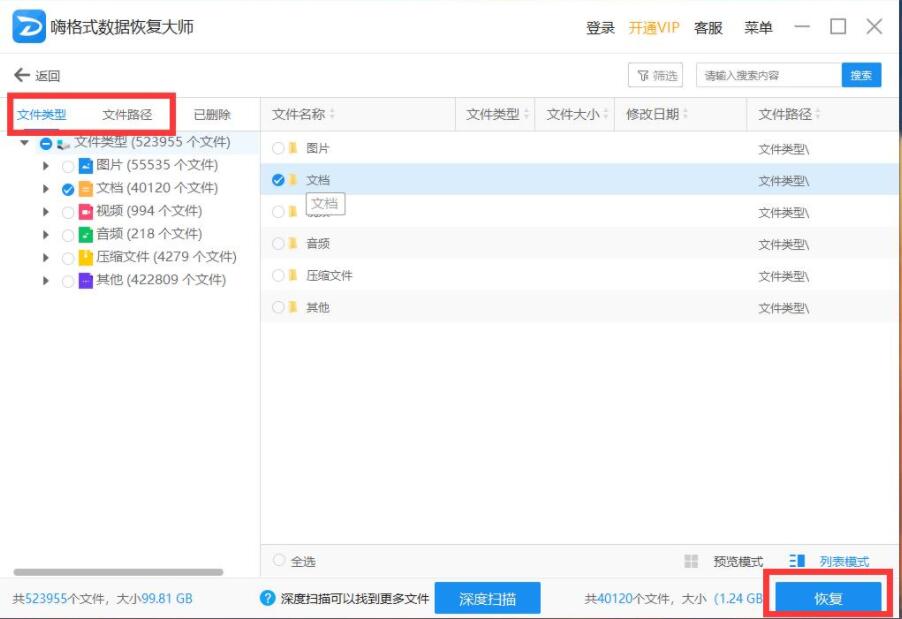Click the deep scan help question icon
The height and width of the screenshot is (619, 902).
point(267,598)
